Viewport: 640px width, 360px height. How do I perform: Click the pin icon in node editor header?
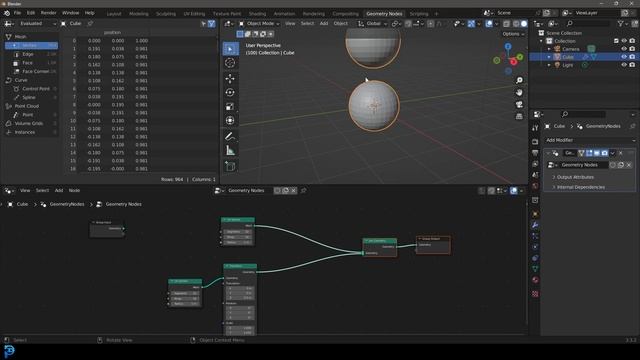303,191
